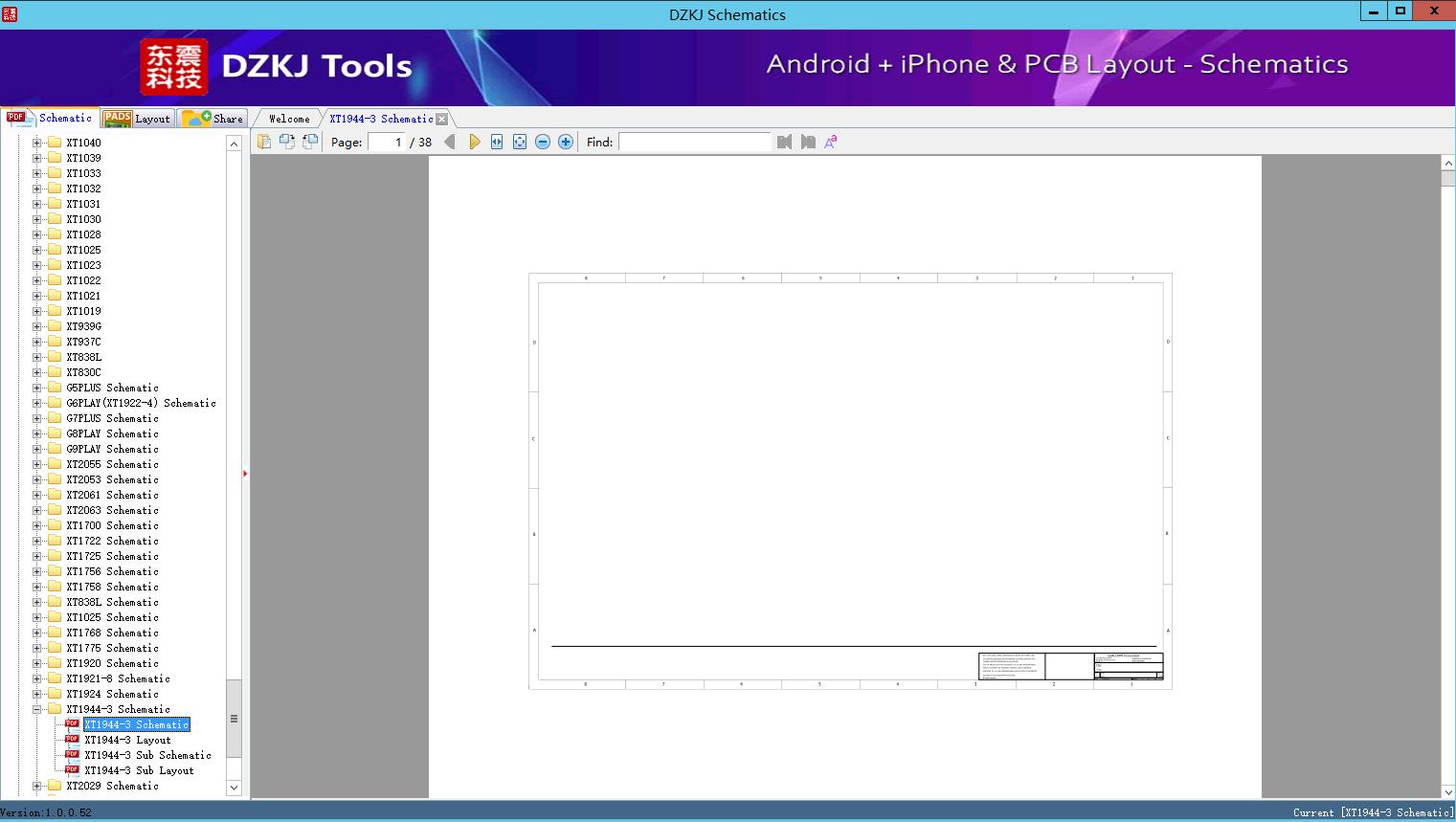Open the XT1944-3 Schematic PDF item
The image size is (1456, 822).
tap(137, 724)
